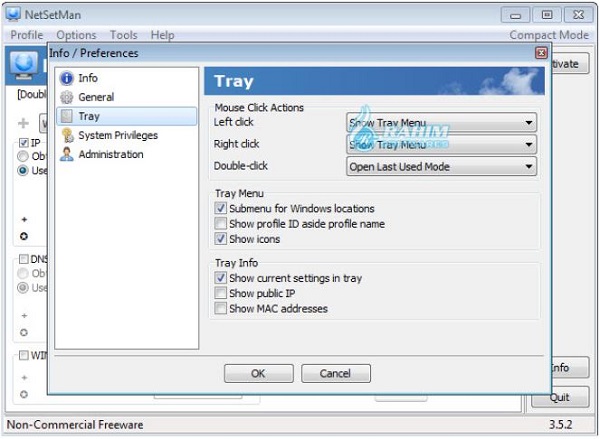The width and height of the screenshot is (600, 439).
Task: Switch to Compact Mode
Action: (549, 35)
